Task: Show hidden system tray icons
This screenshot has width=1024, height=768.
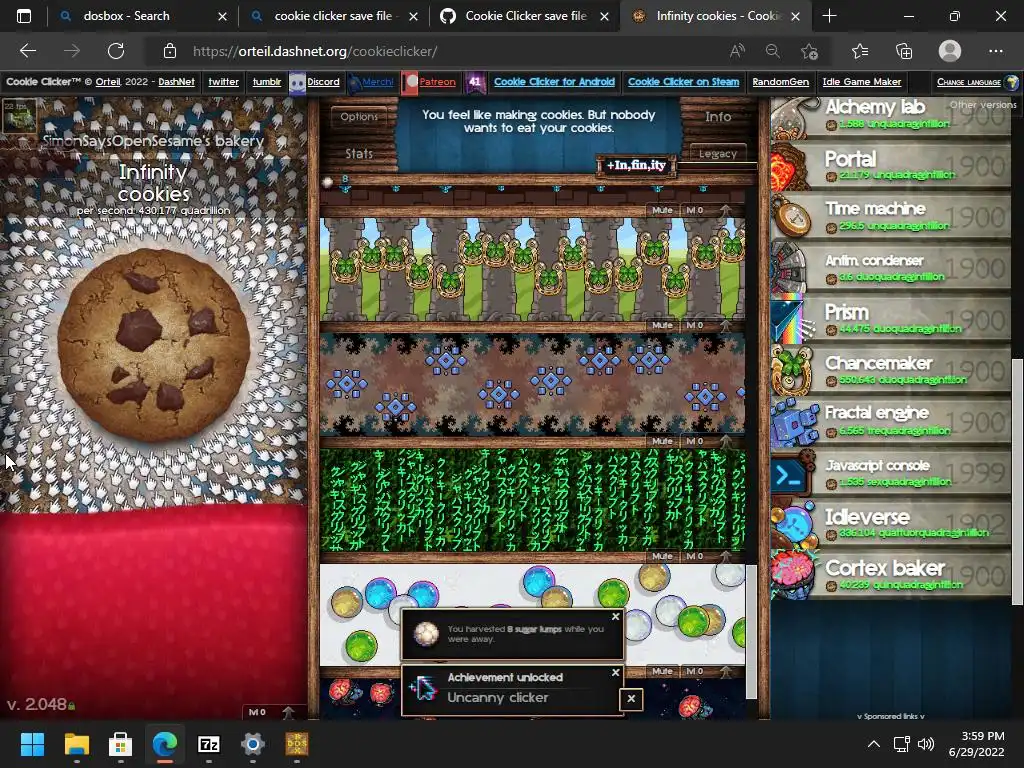Action: tap(873, 744)
